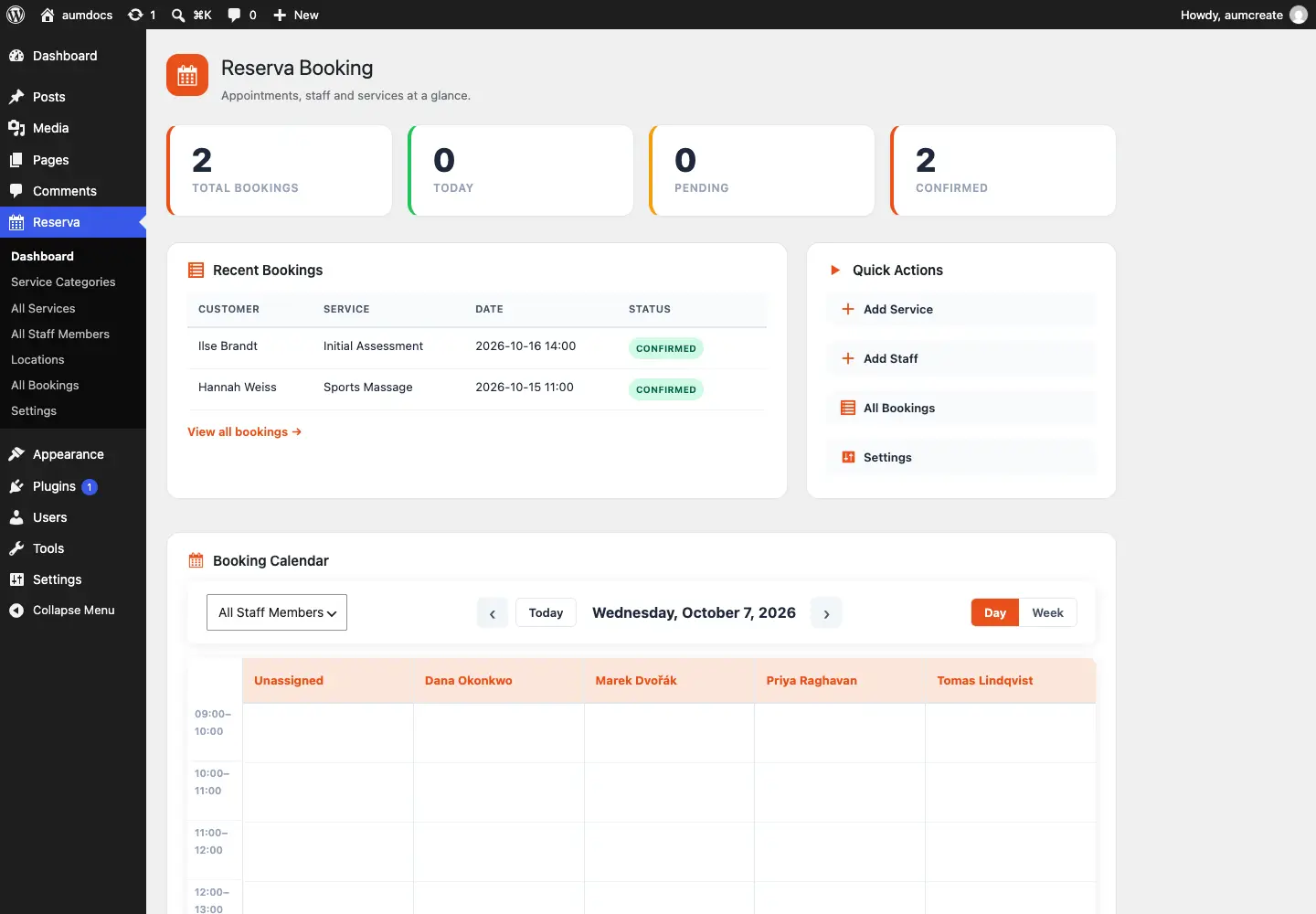Open Service Categories submenu item
Viewport: 1316px width, 914px height.
coord(63,282)
